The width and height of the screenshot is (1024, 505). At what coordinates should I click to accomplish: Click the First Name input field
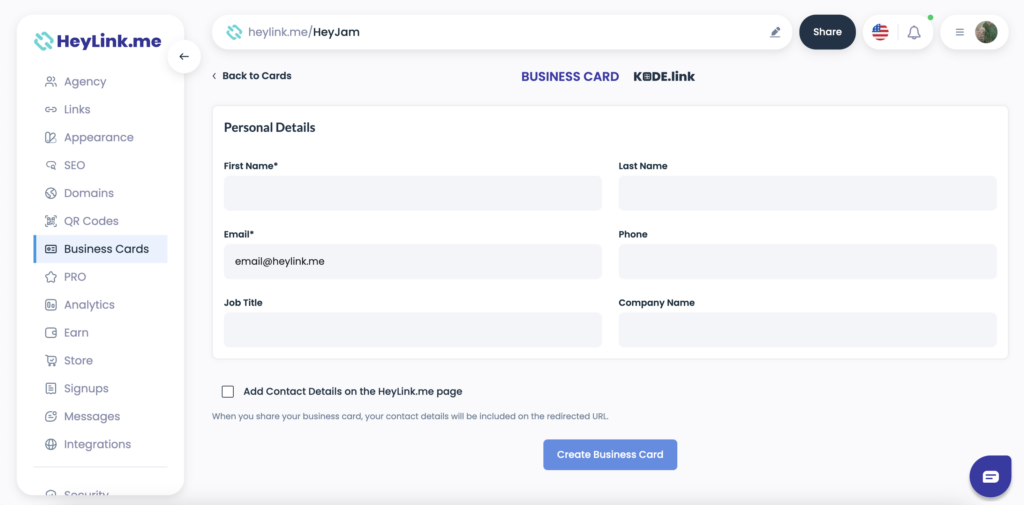(413, 193)
